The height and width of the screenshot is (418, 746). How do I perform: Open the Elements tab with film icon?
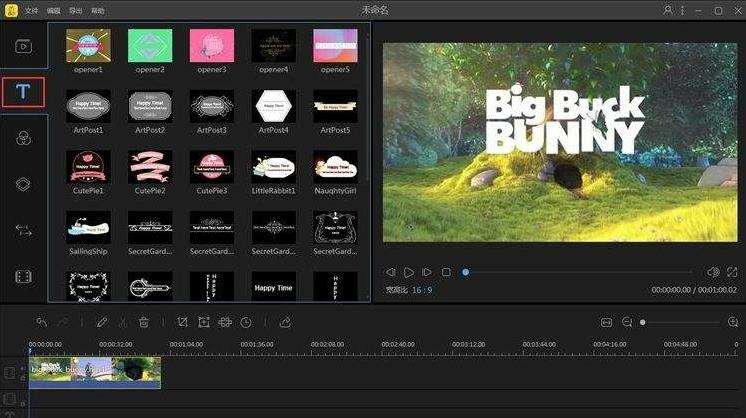coord(23,276)
